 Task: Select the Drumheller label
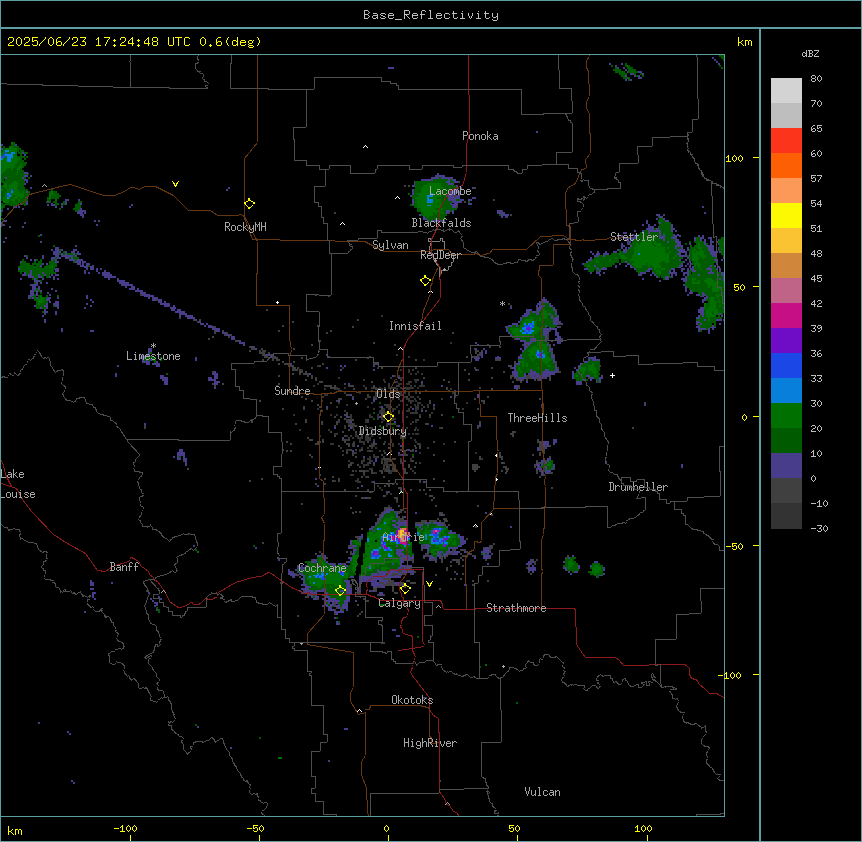(x=638, y=487)
